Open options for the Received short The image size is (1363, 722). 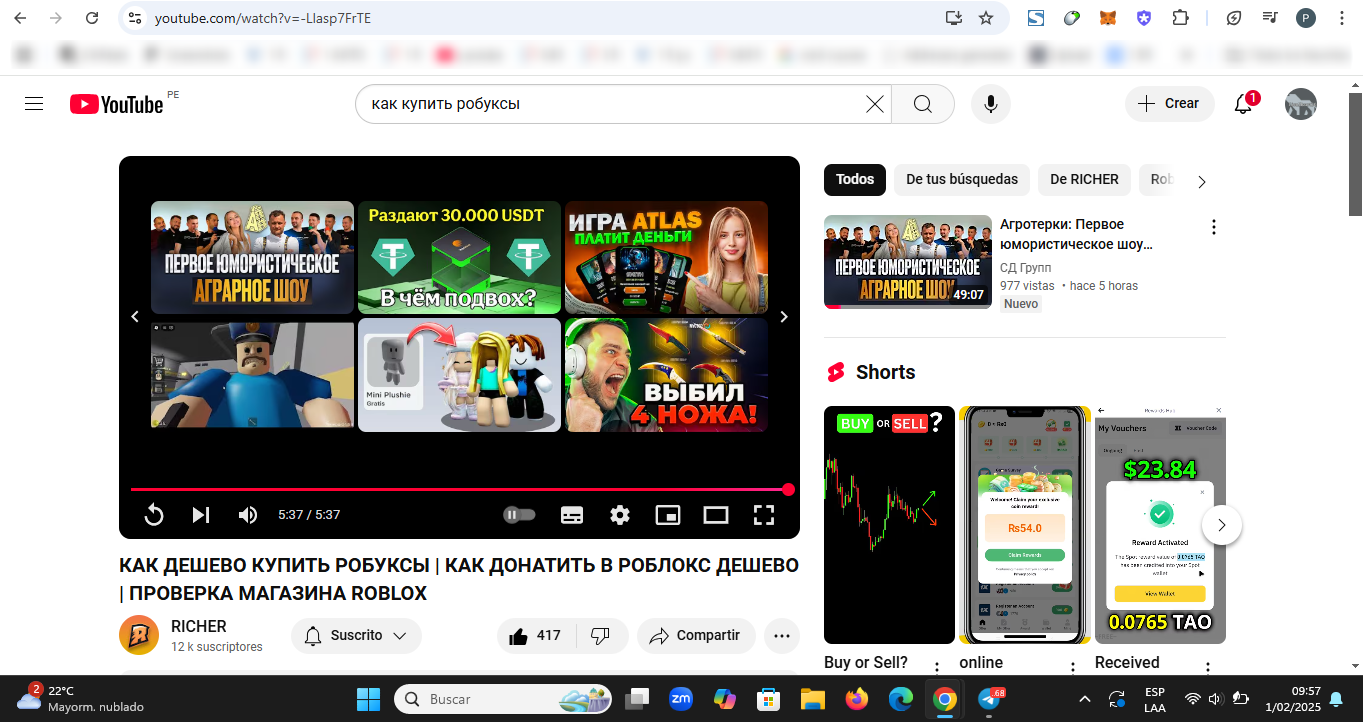(x=1208, y=668)
